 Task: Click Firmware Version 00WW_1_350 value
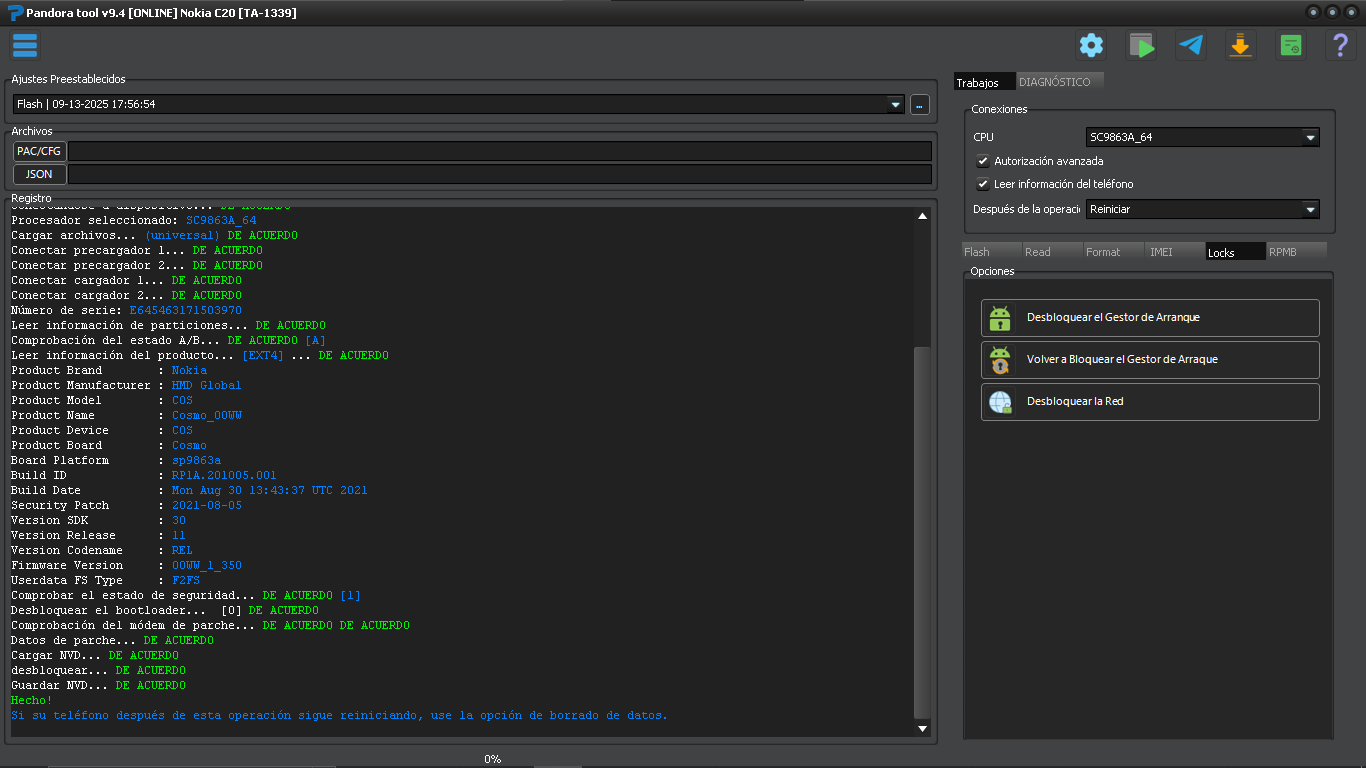207,566
